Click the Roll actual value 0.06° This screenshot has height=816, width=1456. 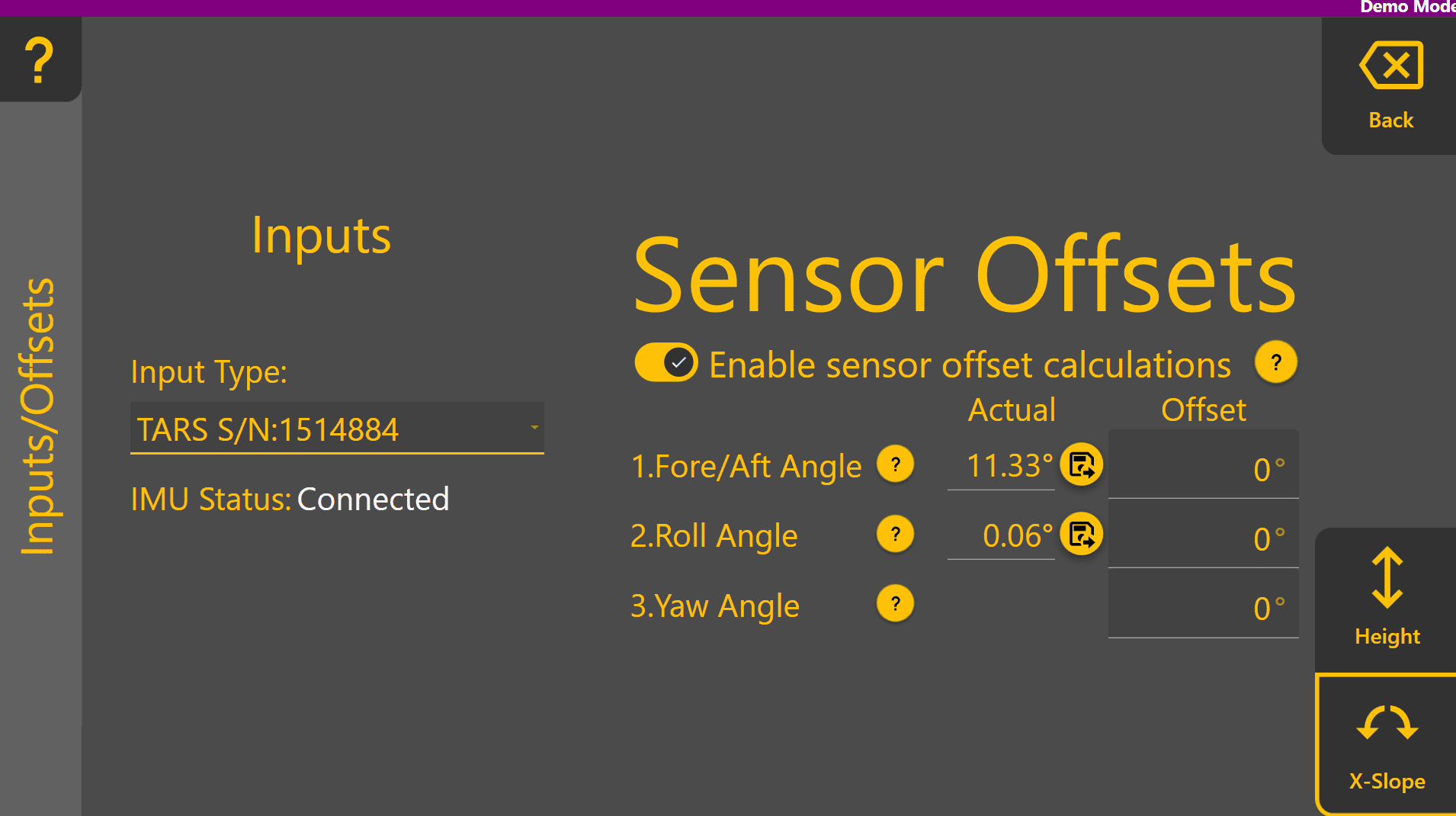click(x=1015, y=536)
